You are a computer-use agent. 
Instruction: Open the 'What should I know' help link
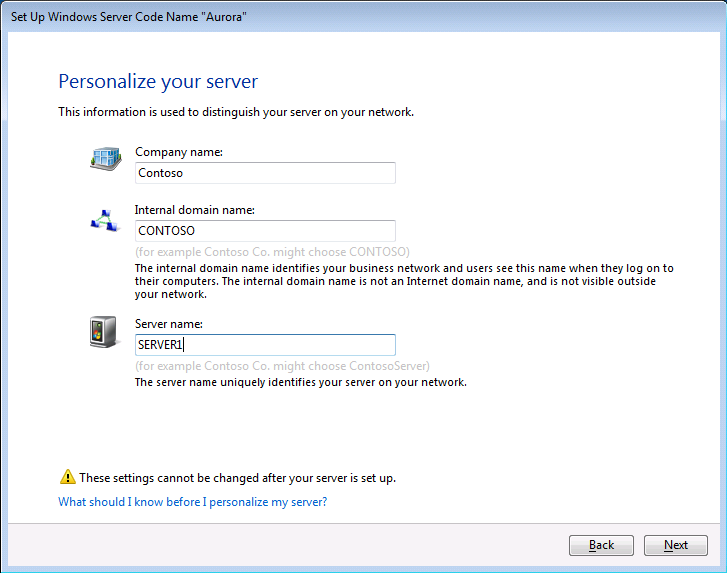point(192,502)
